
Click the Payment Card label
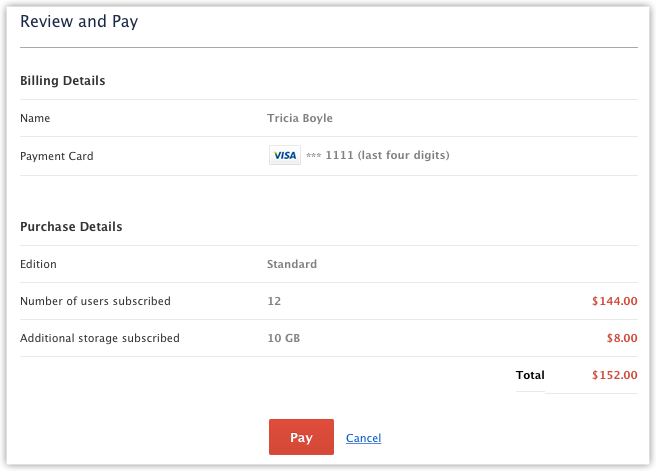[x=57, y=156]
